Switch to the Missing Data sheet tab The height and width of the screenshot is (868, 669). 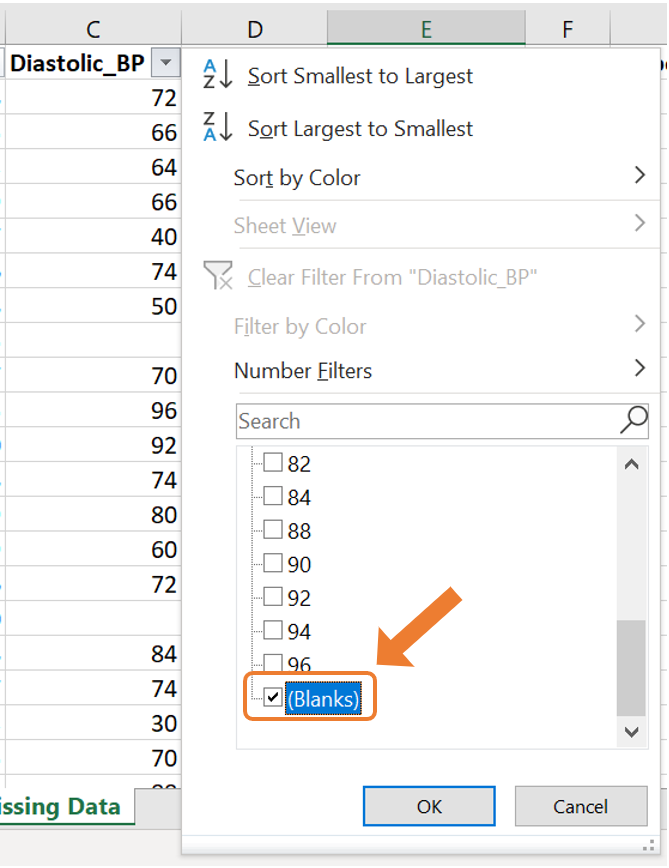click(x=60, y=807)
